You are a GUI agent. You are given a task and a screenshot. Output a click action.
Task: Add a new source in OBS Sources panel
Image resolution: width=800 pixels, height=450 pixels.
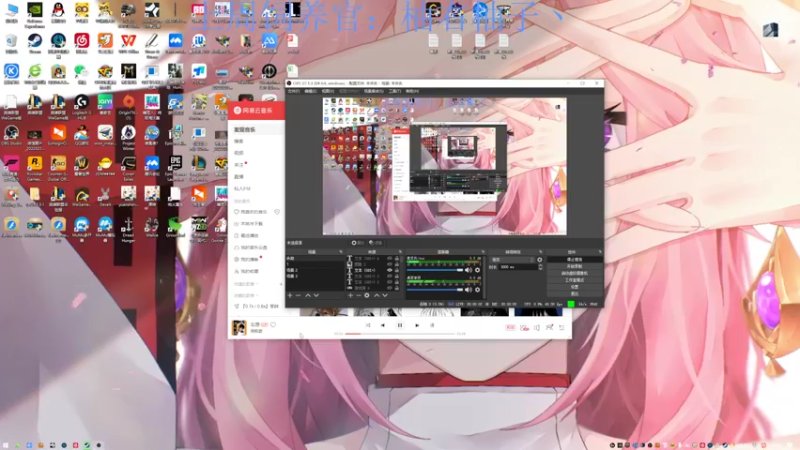point(350,295)
